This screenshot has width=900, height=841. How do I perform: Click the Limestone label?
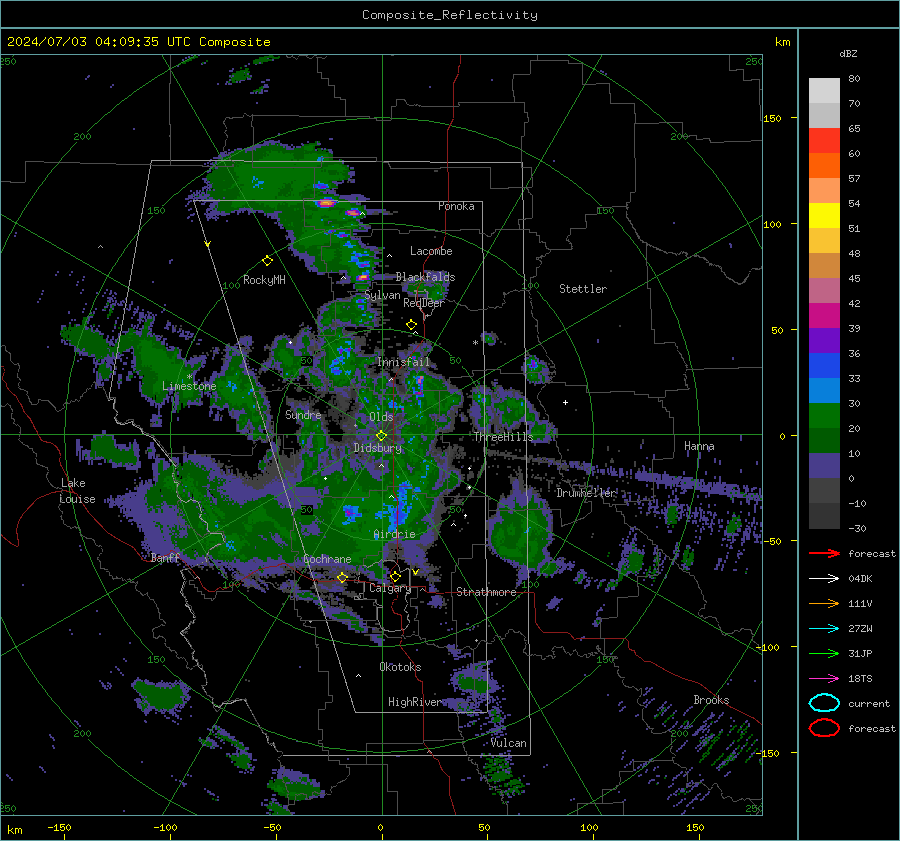pos(189,386)
